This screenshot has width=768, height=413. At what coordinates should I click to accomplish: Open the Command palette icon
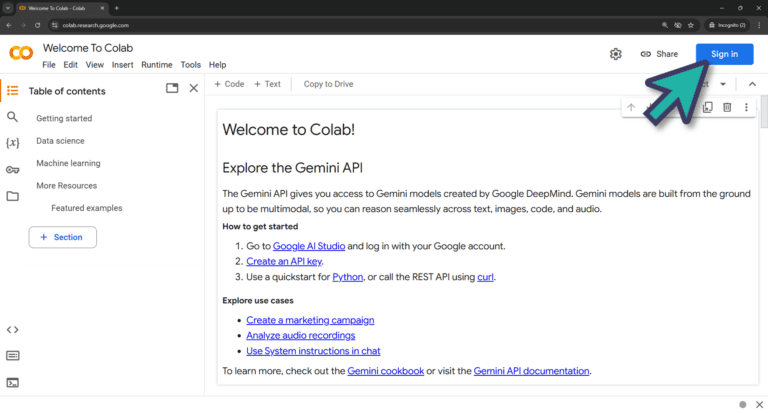pyautogui.click(x=12, y=355)
